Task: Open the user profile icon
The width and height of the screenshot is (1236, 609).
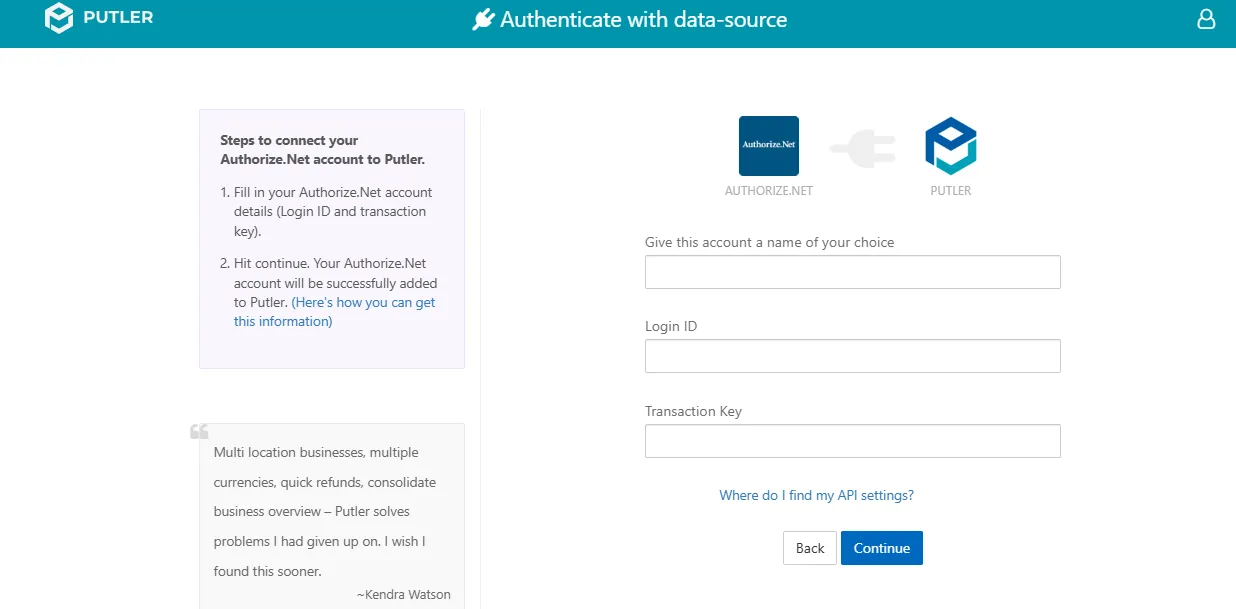Action: pyautogui.click(x=1206, y=19)
